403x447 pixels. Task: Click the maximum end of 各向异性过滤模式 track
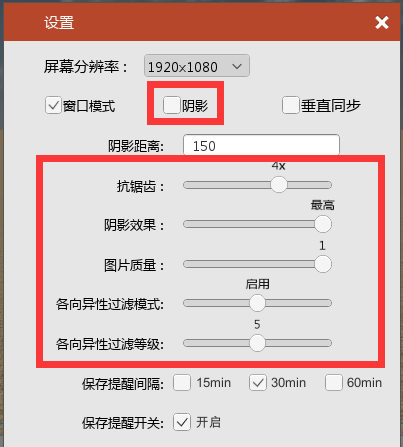[328, 303]
